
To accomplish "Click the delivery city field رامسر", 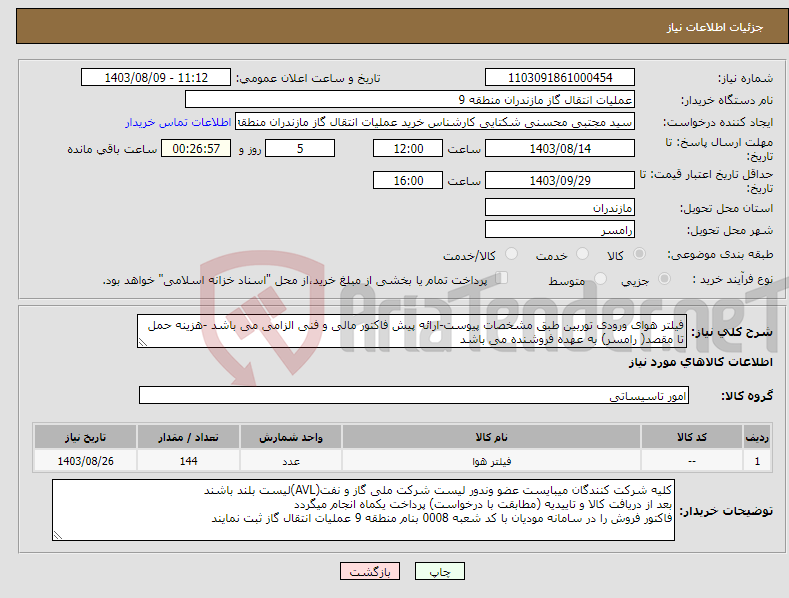I will tap(560, 230).
